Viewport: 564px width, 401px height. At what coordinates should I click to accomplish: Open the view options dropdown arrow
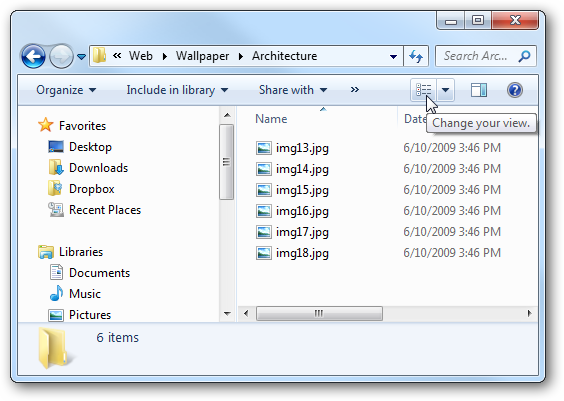445,90
